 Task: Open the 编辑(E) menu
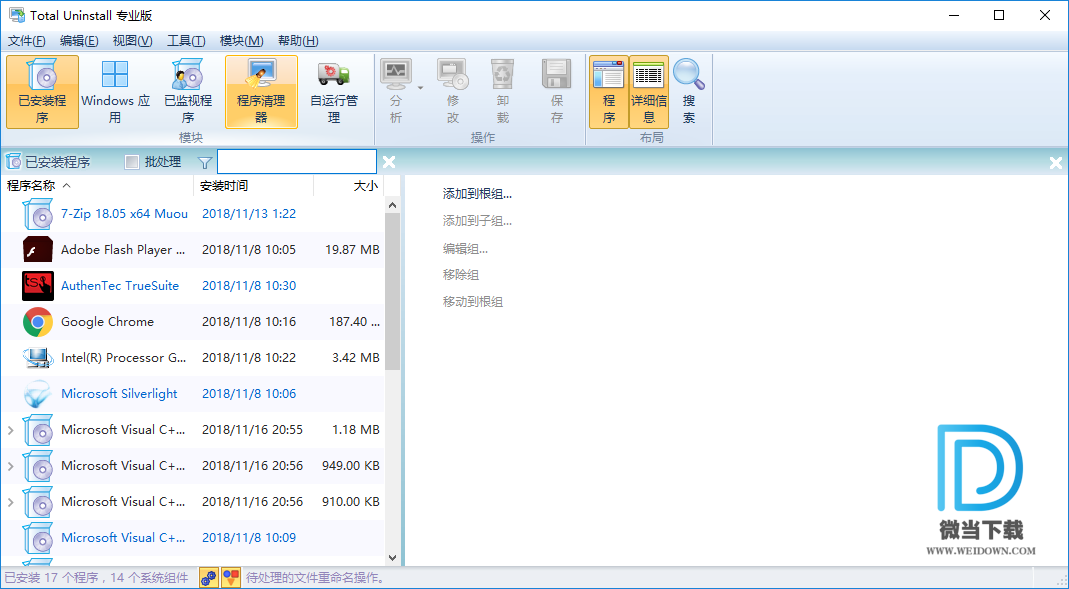(x=79, y=41)
